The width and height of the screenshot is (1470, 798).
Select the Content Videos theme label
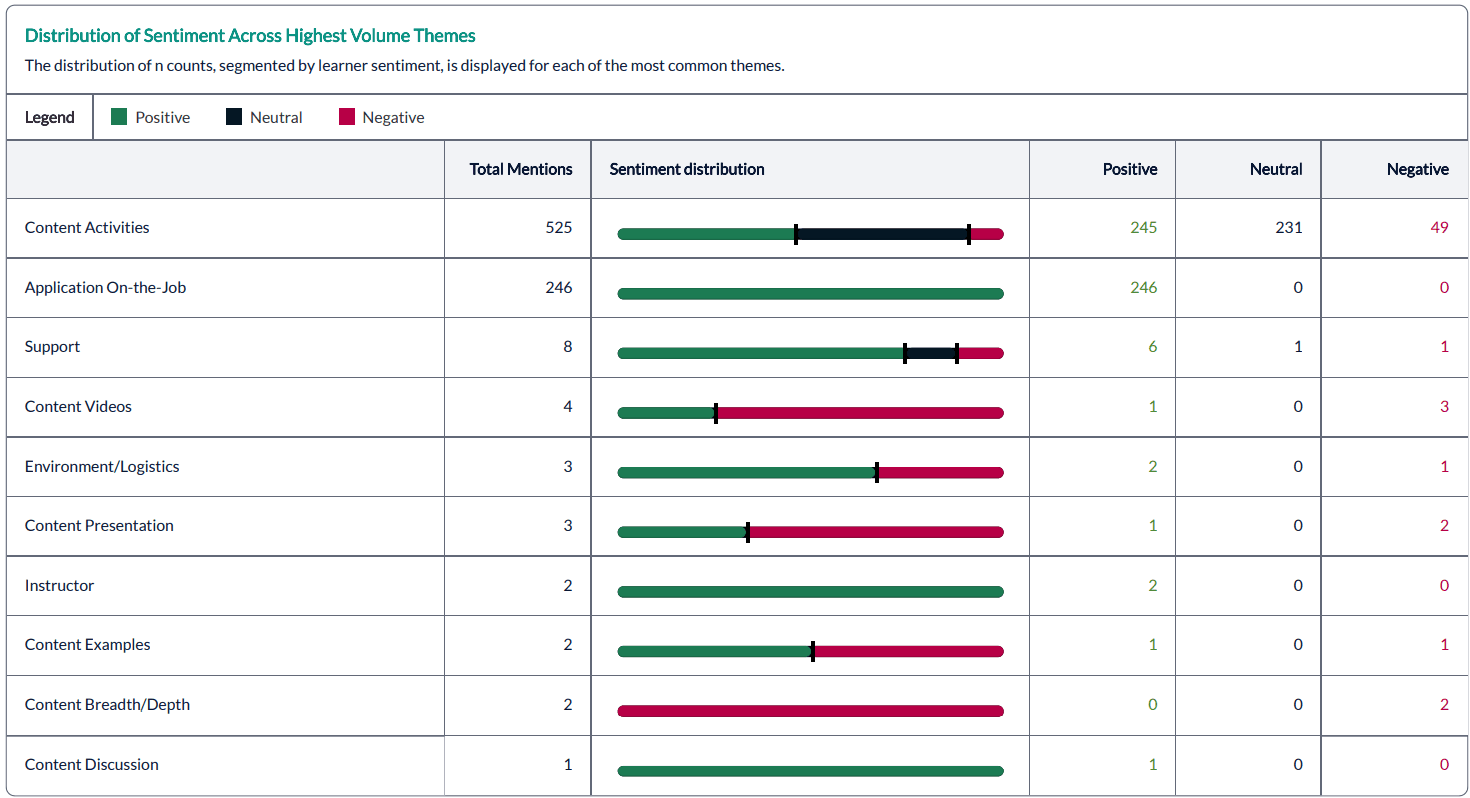tap(78, 406)
